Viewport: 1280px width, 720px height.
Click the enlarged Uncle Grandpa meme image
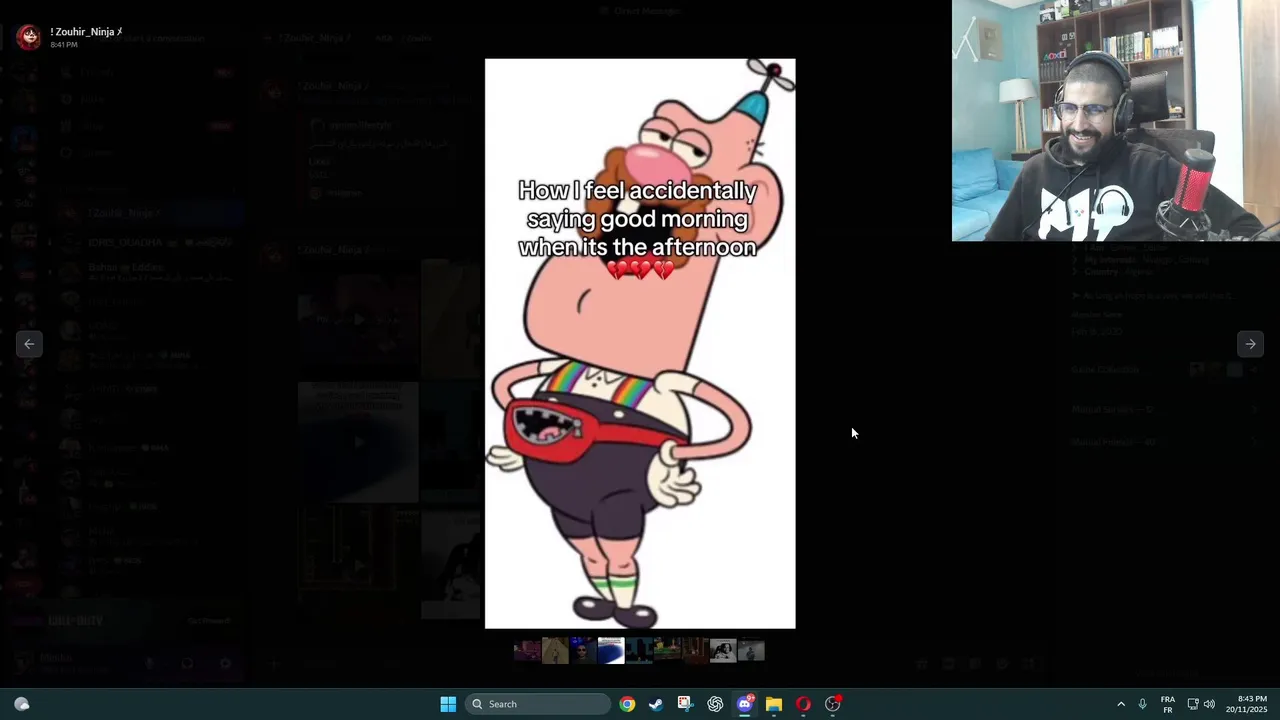(x=640, y=343)
